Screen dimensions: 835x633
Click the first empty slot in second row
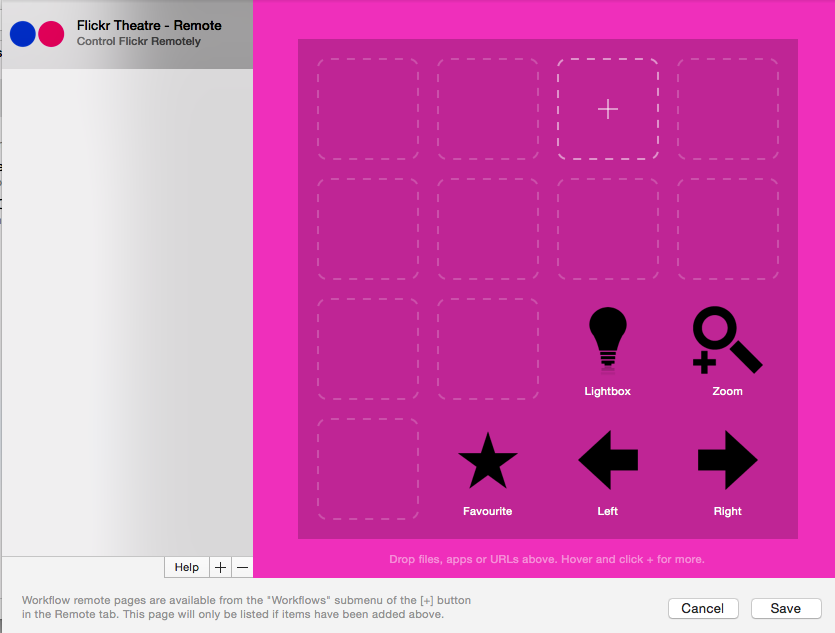click(368, 229)
